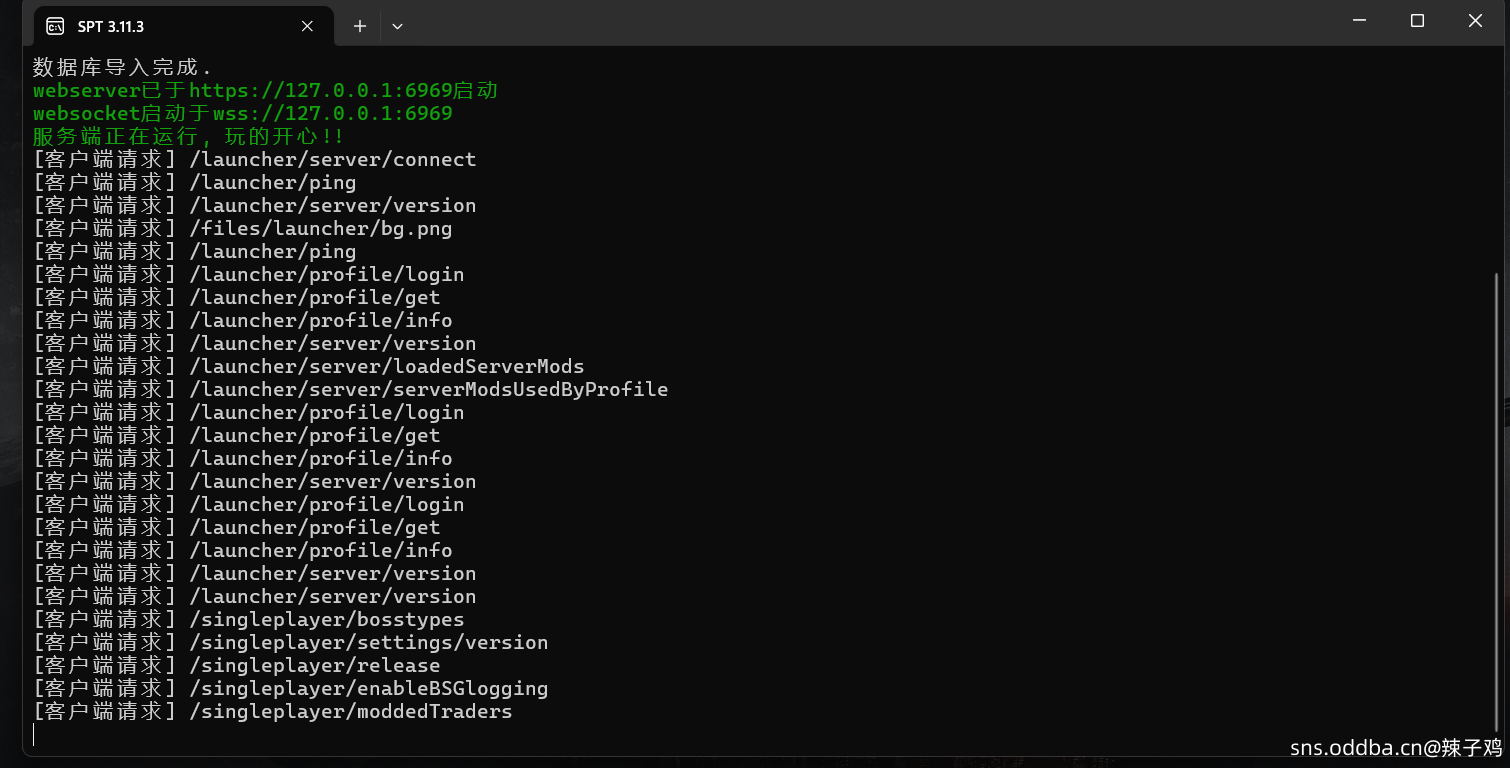The height and width of the screenshot is (768, 1510).
Task: Click the /launcher/server/connect request line
Action: [254, 159]
